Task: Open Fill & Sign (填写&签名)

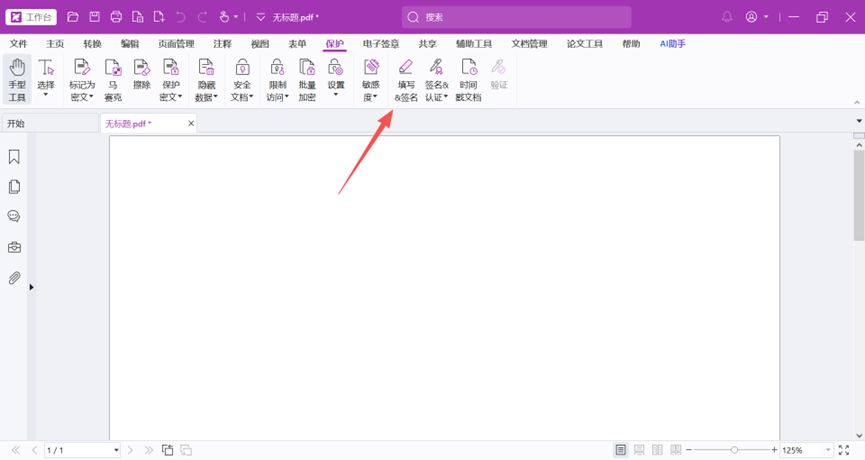Action: point(406,79)
